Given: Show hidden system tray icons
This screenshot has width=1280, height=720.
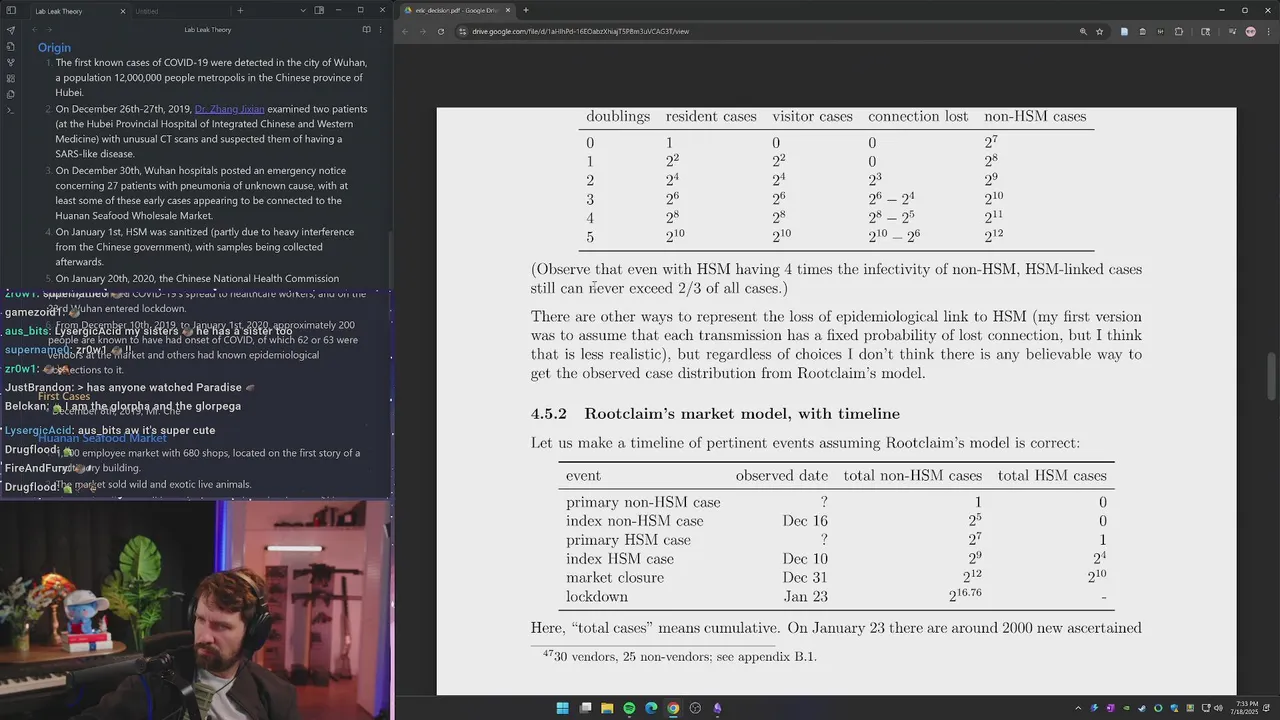Looking at the screenshot, I should click(1077, 708).
